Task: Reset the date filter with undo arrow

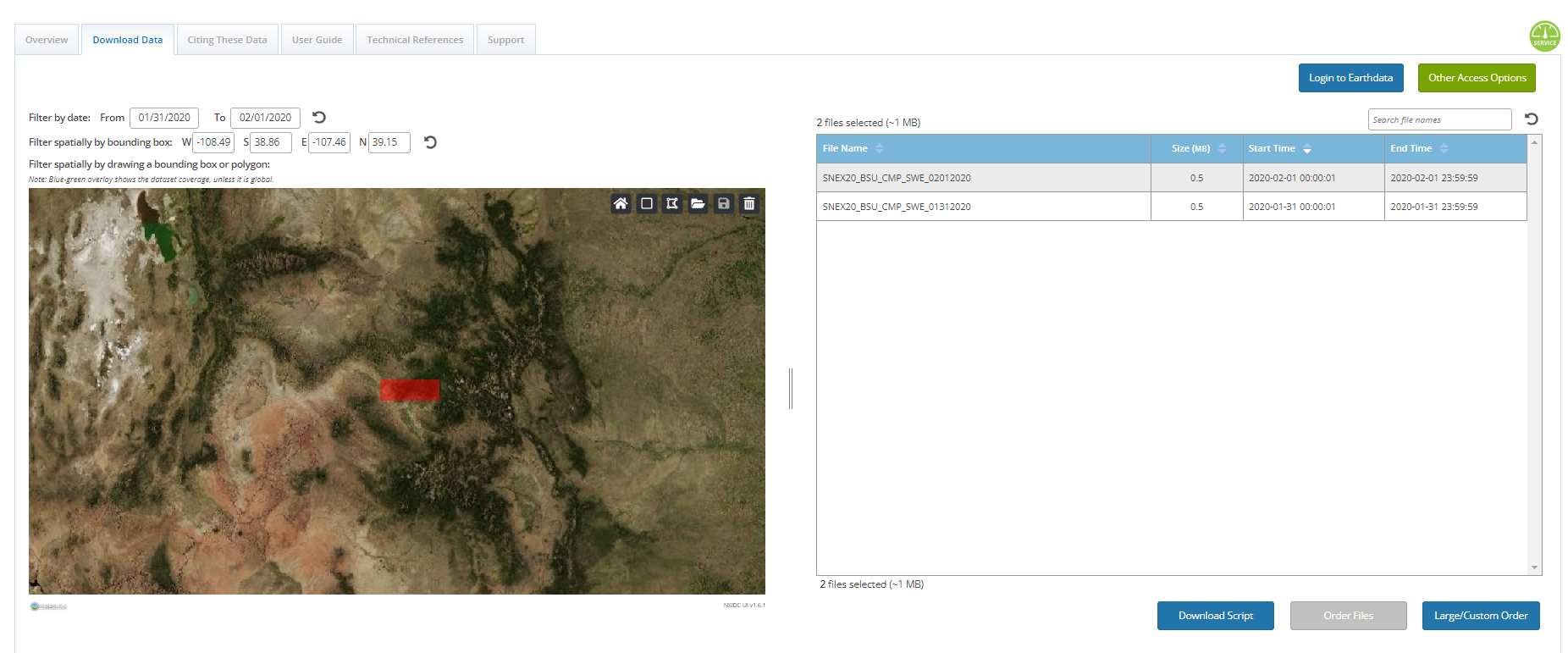Action: (319, 117)
